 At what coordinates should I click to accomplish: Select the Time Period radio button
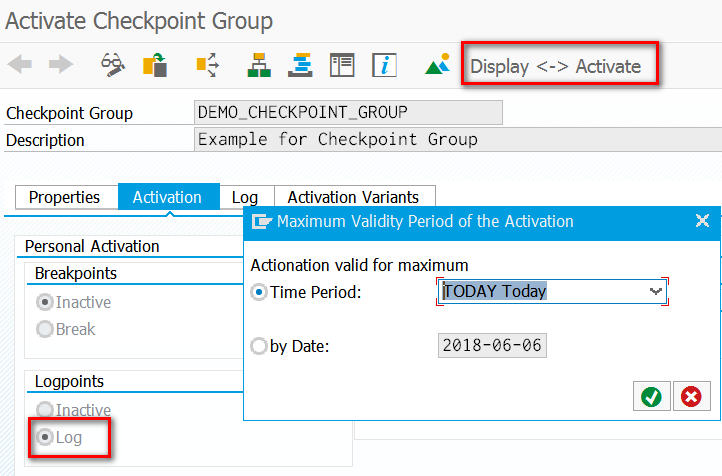[259, 292]
